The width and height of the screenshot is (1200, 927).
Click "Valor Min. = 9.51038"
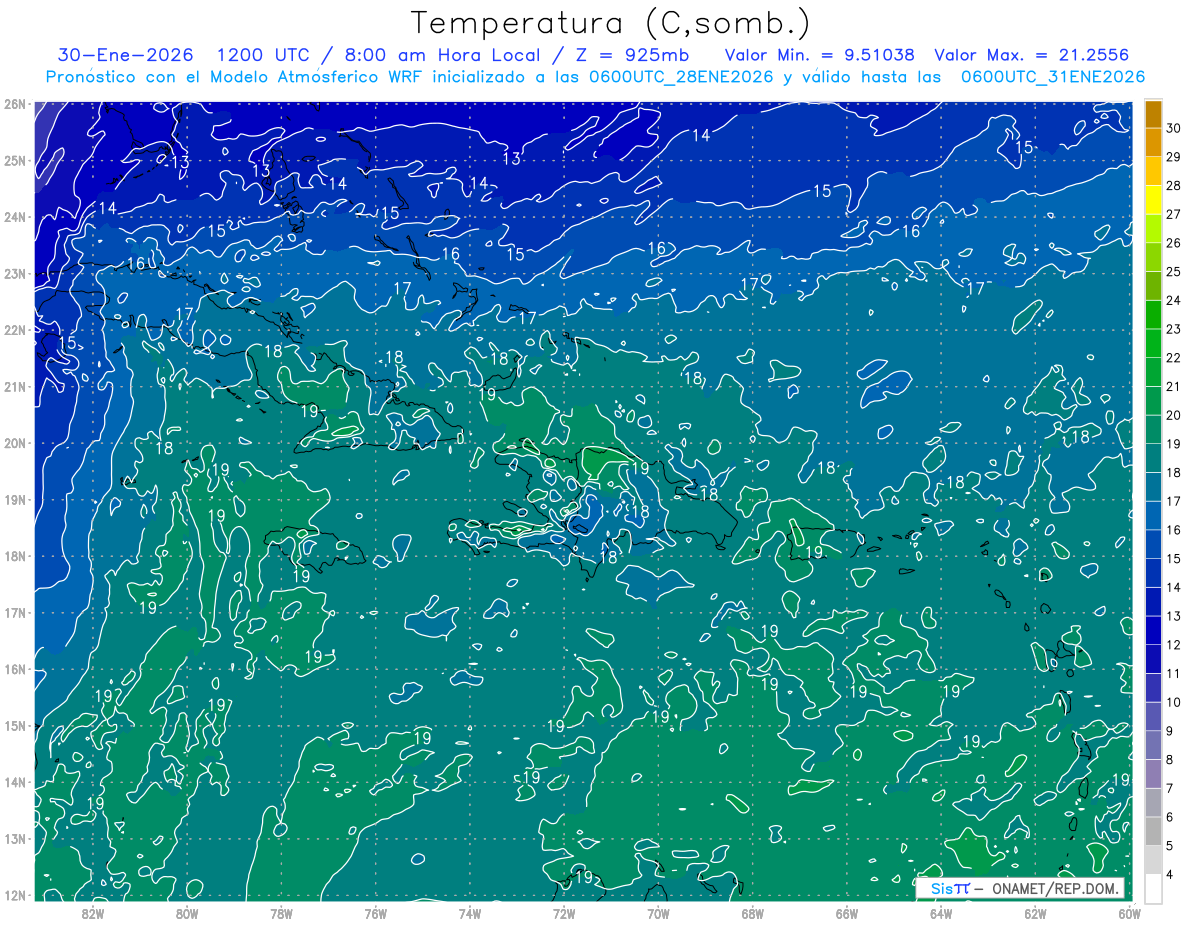pos(820,55)
